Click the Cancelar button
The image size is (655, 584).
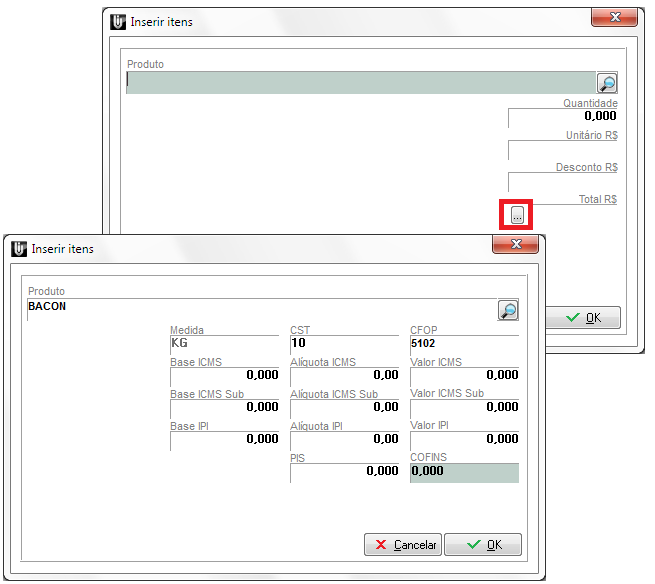(x=403, y=545)
